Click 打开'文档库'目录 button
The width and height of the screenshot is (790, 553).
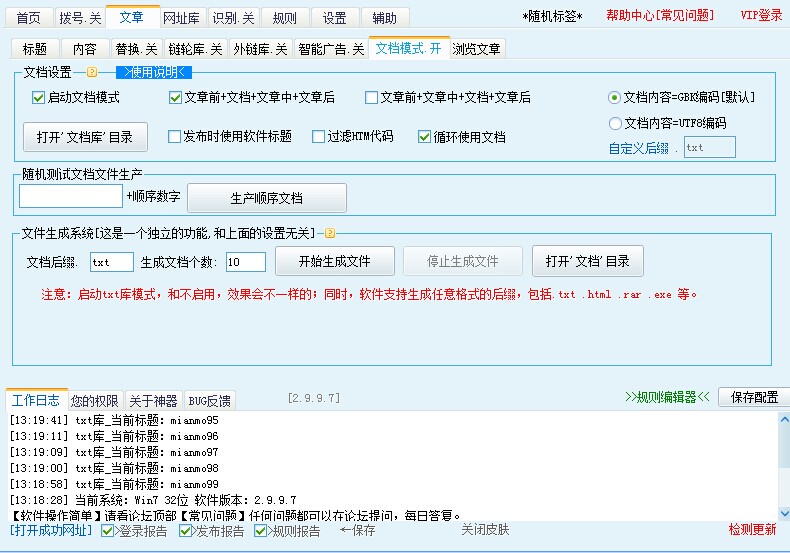[85, 137]
